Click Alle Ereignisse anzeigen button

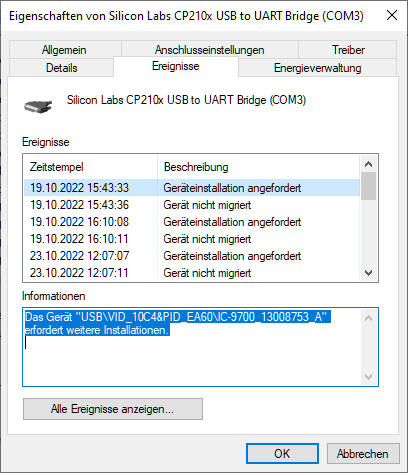(x=113, y=409)
